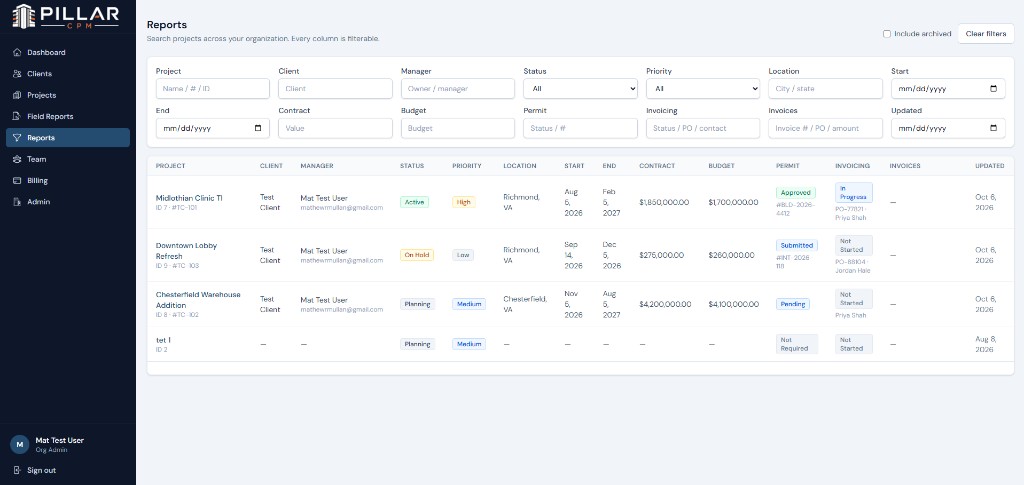Click the Clear filters button

985,34
